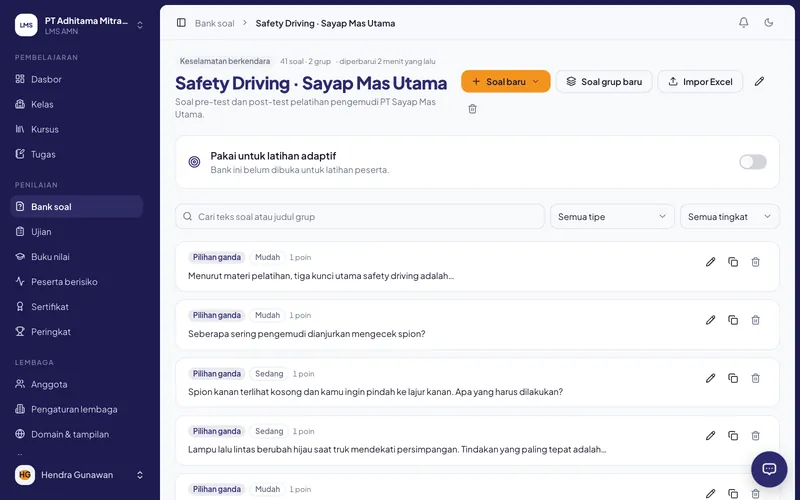Delete question 'Lampu lalu lintas berubah hijau'

click(755, 436)
